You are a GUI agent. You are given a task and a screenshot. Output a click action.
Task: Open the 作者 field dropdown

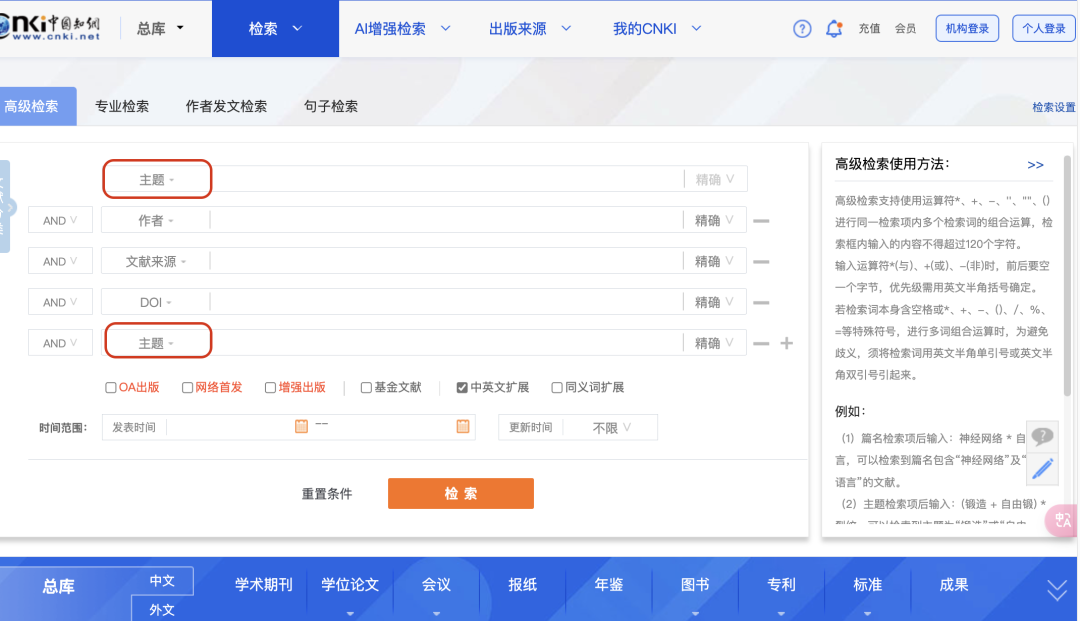pos(156,220)
